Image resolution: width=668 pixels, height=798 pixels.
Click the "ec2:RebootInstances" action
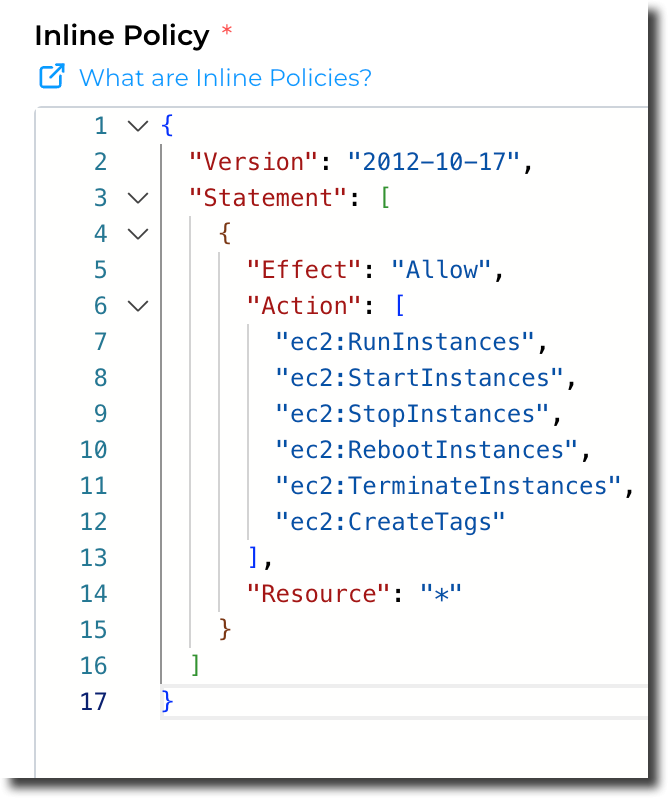click(427, 450)
